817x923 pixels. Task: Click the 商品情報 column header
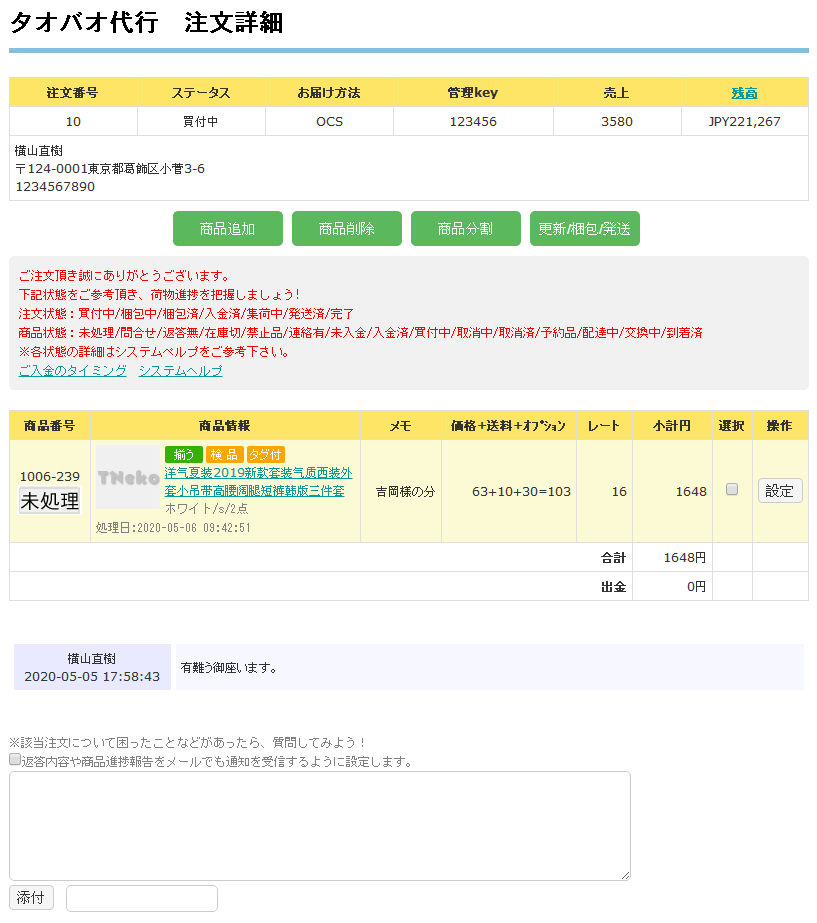(x=225, y=426)
